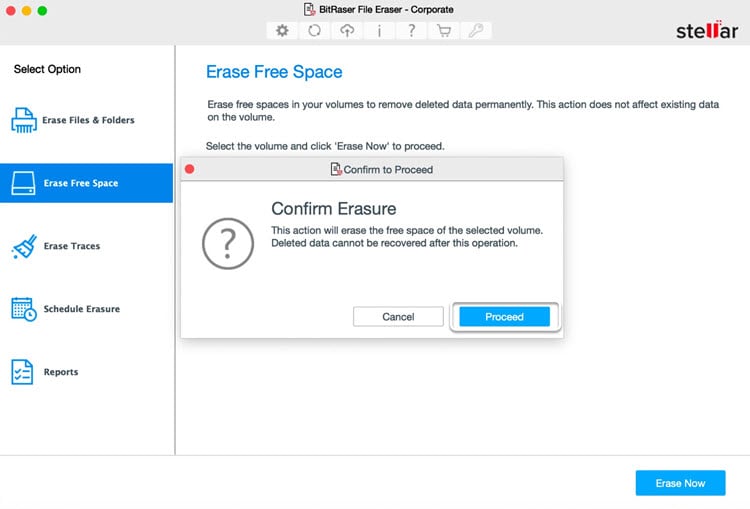Image resolution: width=750 pixels, height=509 pixels.
Task: Click the refresh circular arrow icon
Action: pyautogui.click(x=314, y=31)
